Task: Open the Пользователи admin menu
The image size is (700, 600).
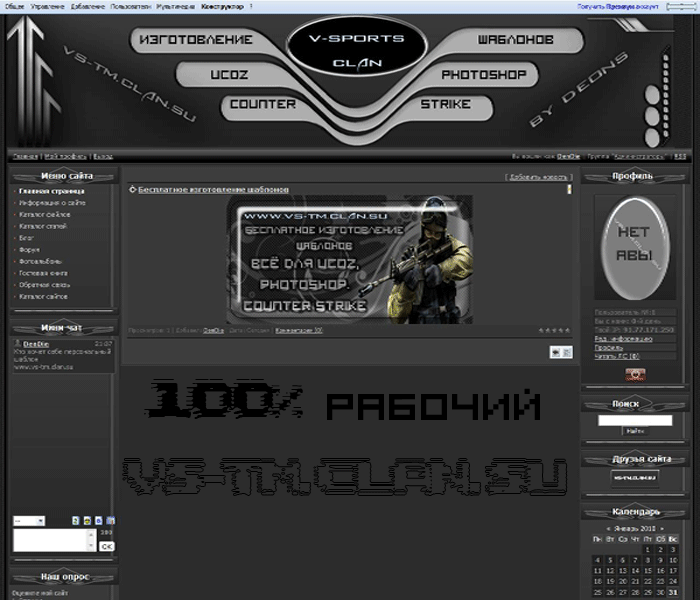Action: point(130,7)
